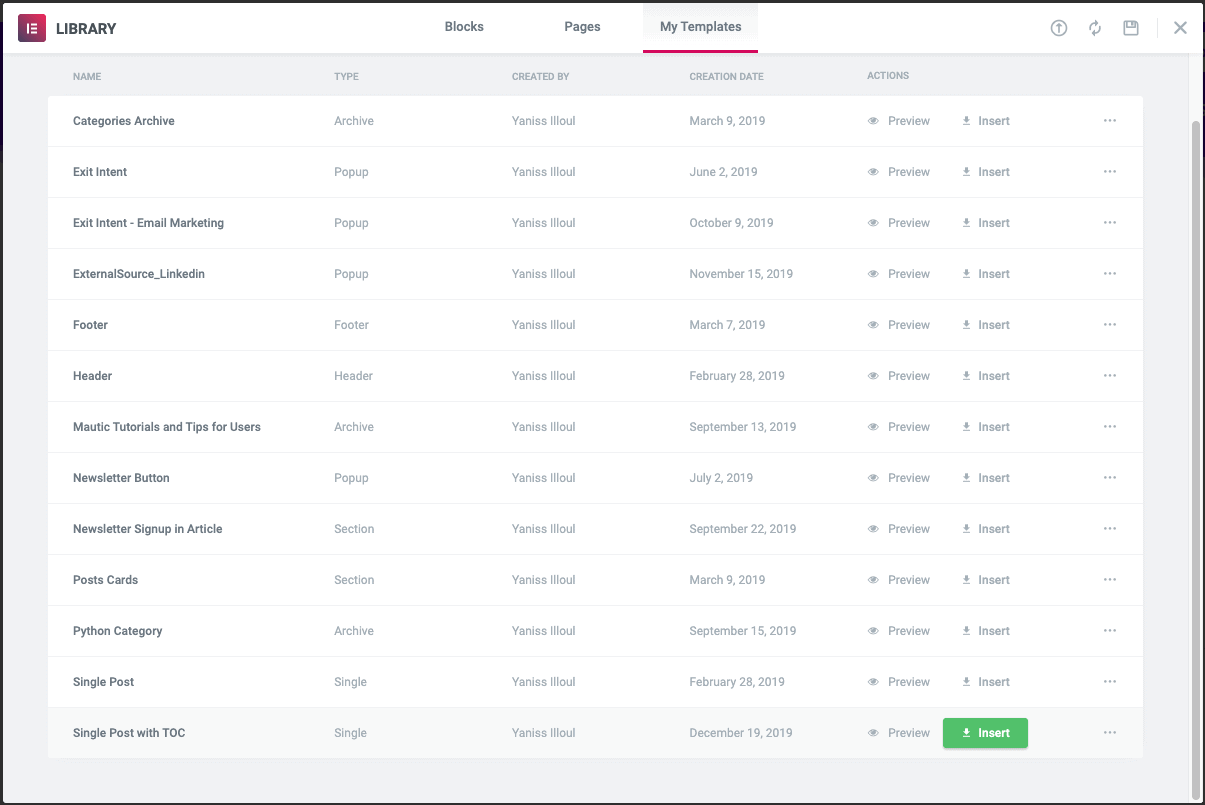Screen dimensions: 1205x805
Task: Open more options for Single Post with TOC
Action: 1110,733
